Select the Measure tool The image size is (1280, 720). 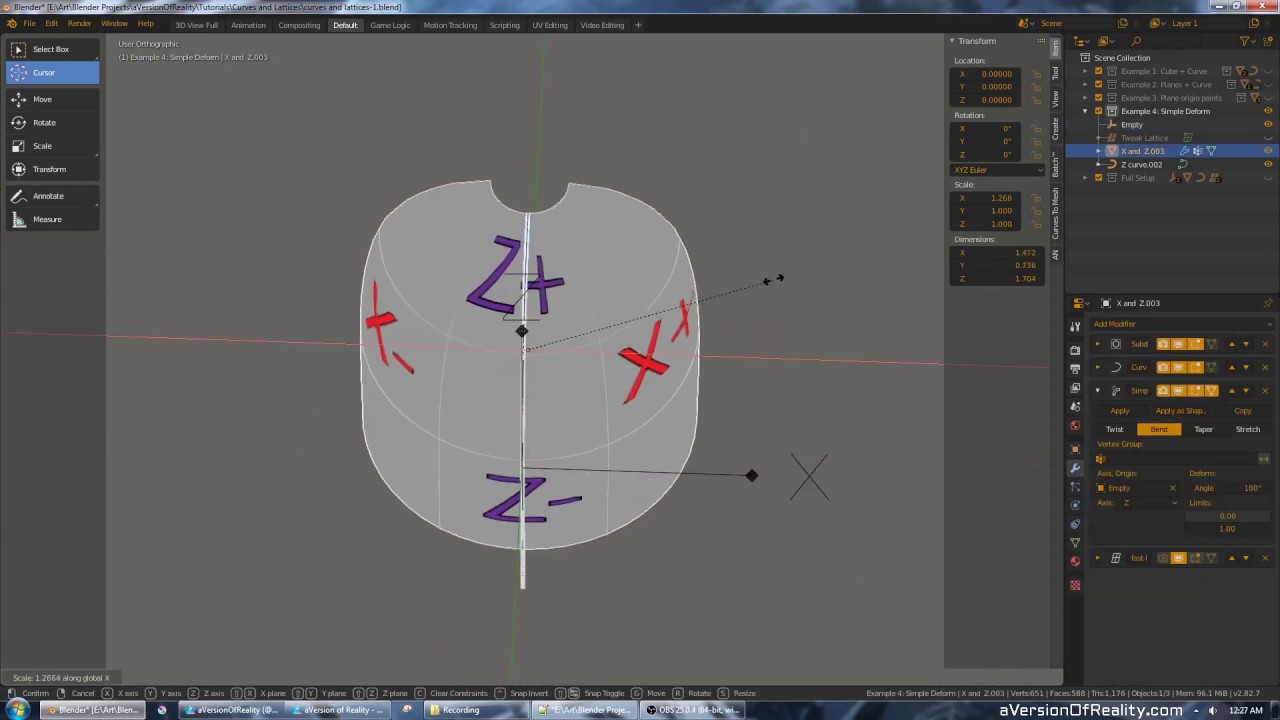52,219
